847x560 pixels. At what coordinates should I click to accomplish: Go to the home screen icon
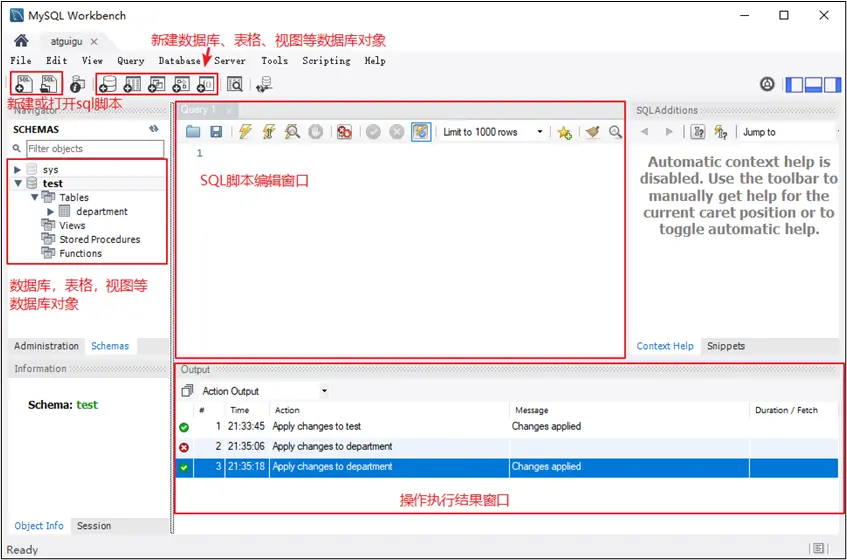click(x=21, y=41)
